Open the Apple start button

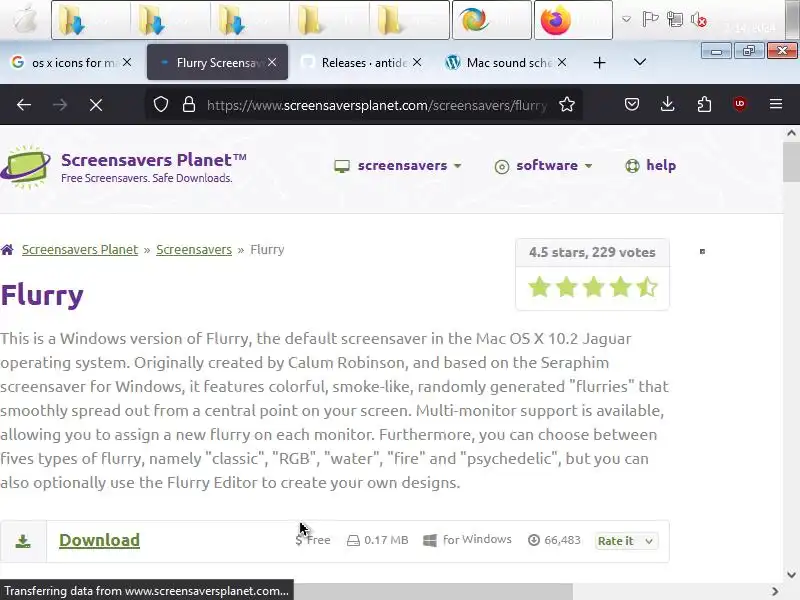pos(24,20)
